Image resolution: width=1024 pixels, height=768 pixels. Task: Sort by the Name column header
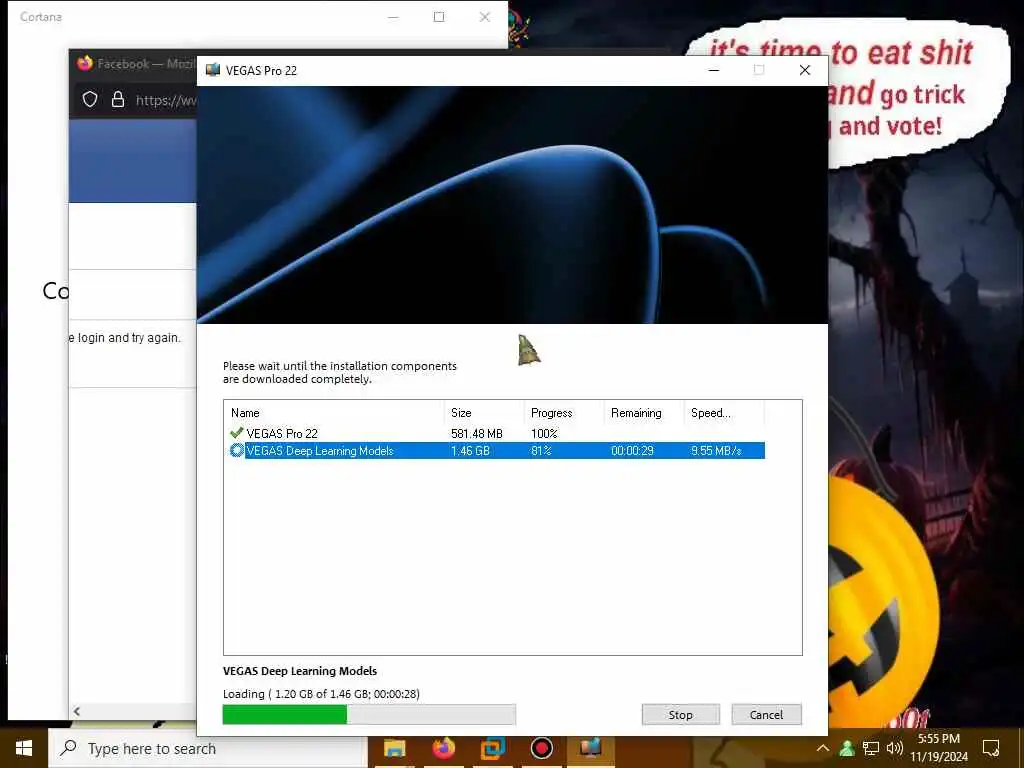[336, 413]
